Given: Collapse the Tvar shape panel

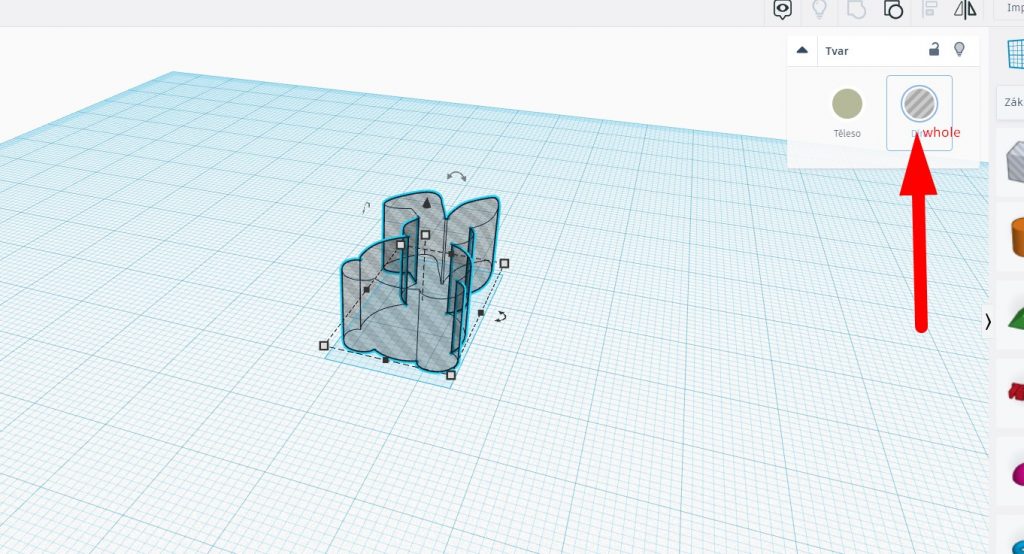Looking at the screenshot, I should pyautogui.click(x=802, y=49).
